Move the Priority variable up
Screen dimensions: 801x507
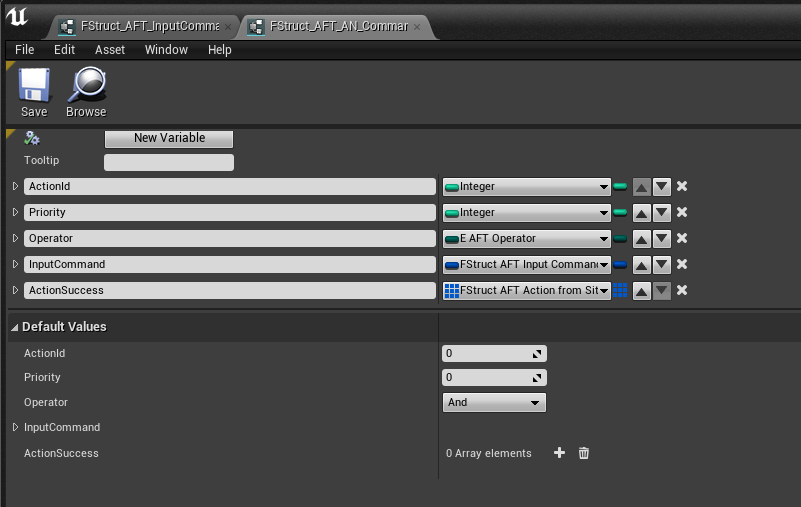642,212
